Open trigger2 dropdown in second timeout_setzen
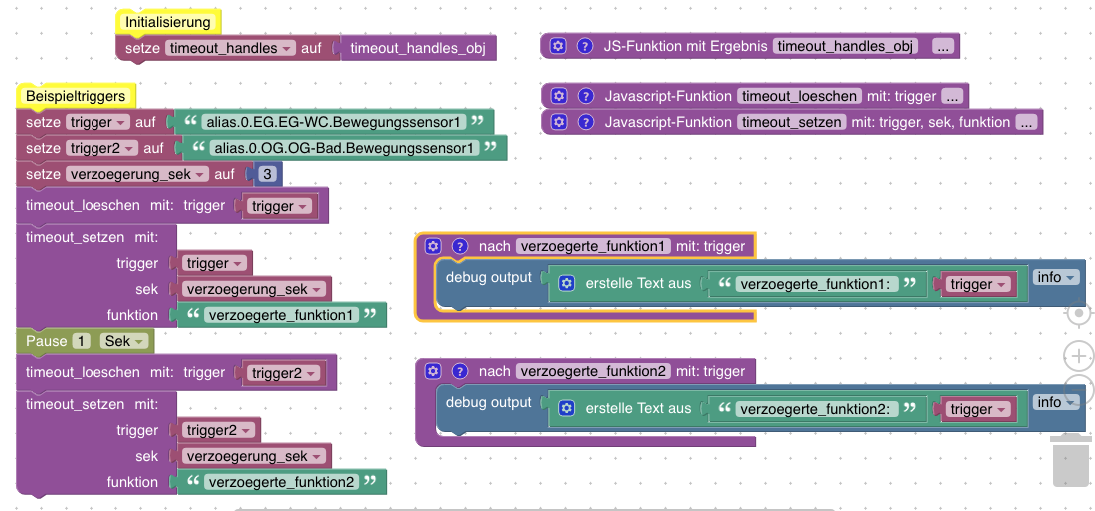The width and height of the screenshot is (1095, 511). (x=219, y=431)
